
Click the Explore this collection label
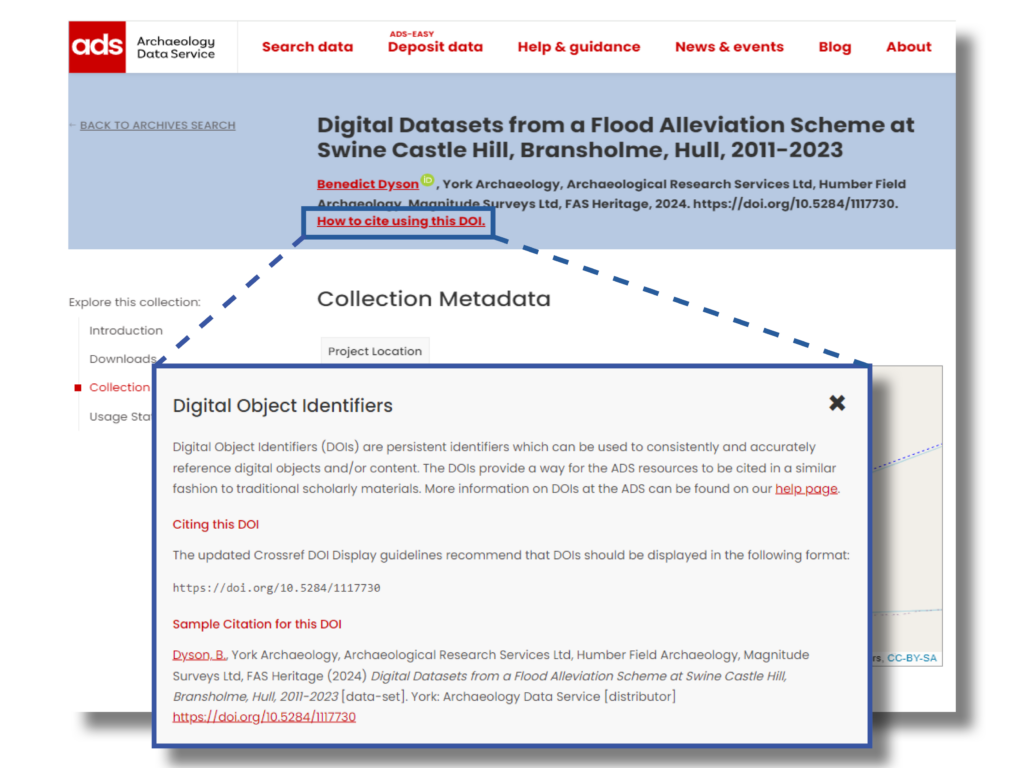135,302
